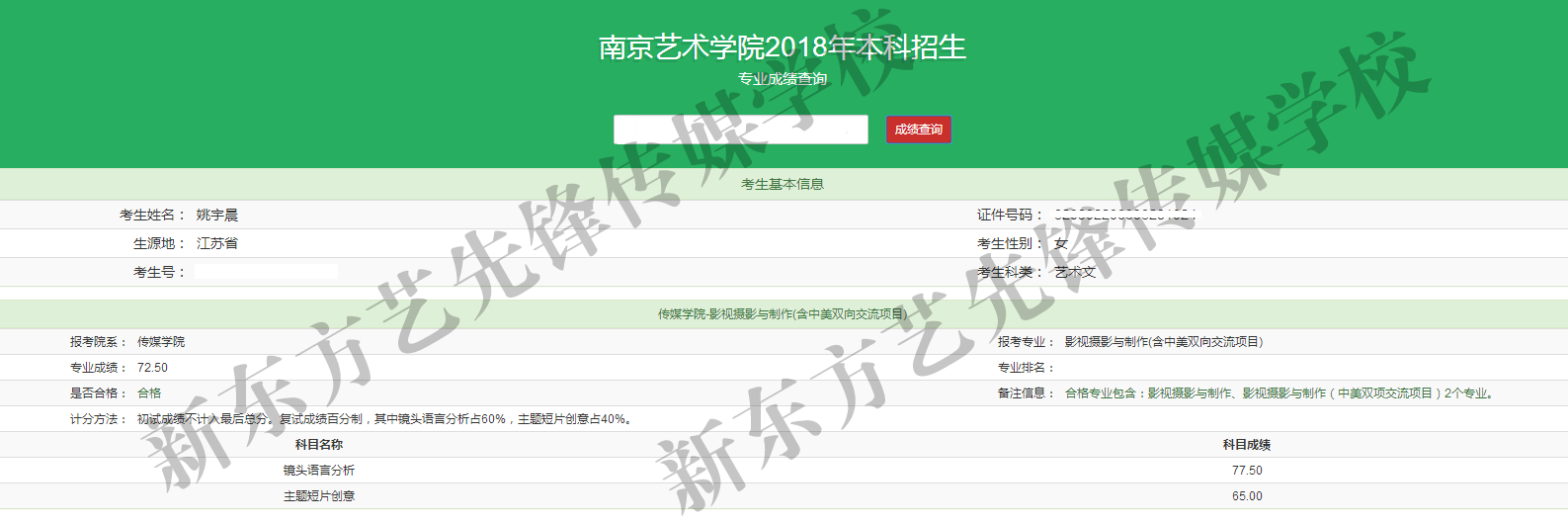Select the score 65.00
This screenshot has height=523, width=1568.
pos(1247,496)
